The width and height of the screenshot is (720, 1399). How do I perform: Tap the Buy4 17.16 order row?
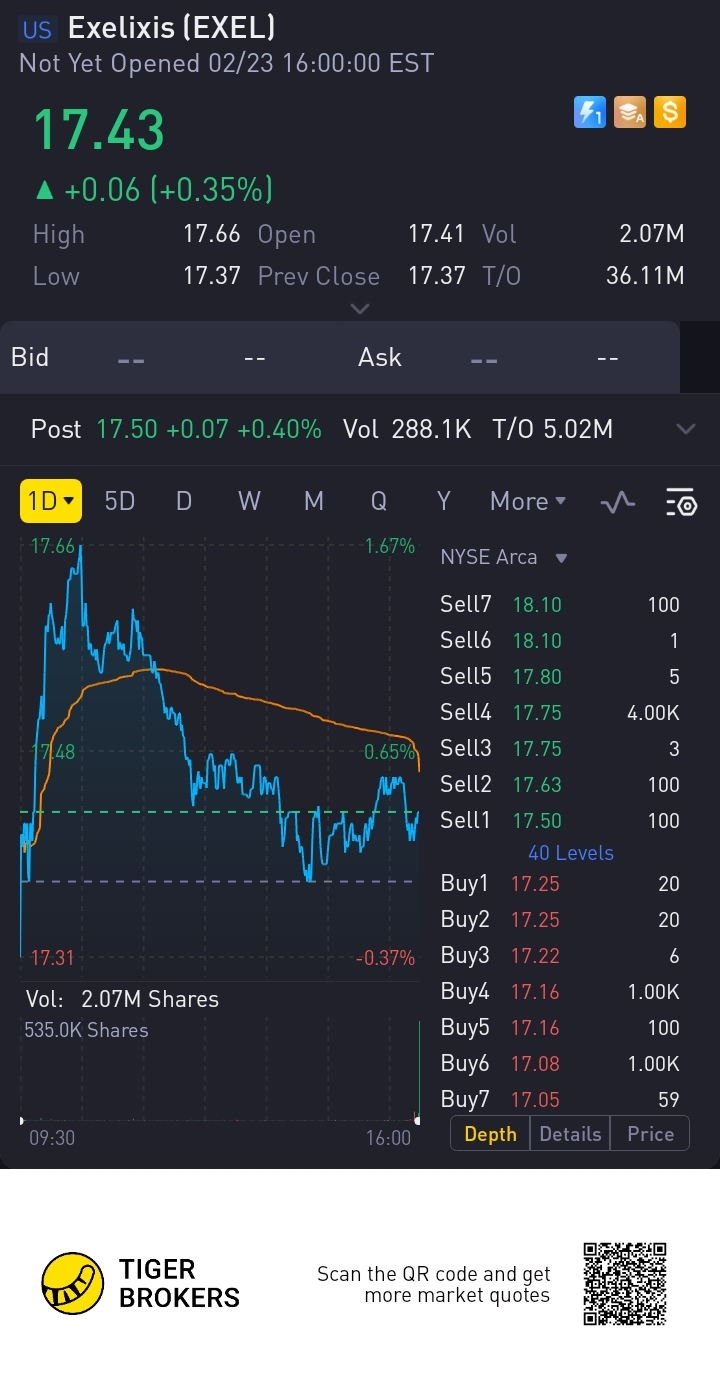560,992
